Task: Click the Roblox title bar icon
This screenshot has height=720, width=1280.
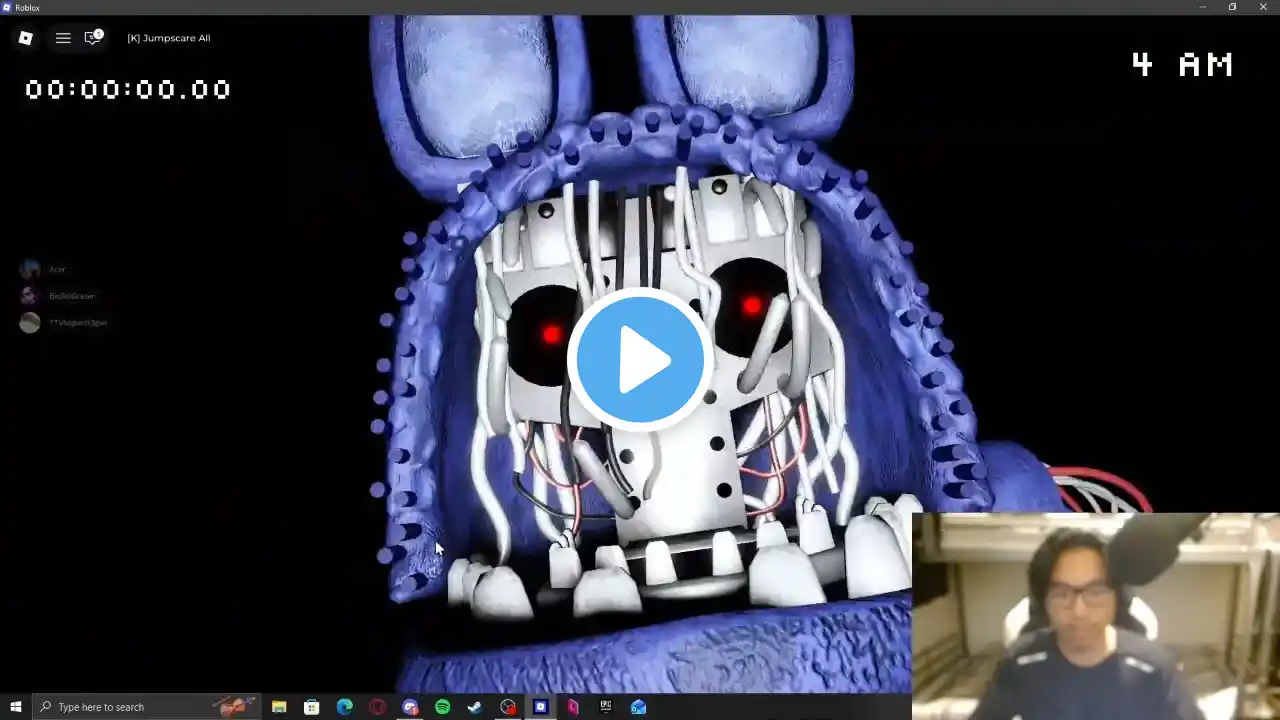Action: click(7, 7)
